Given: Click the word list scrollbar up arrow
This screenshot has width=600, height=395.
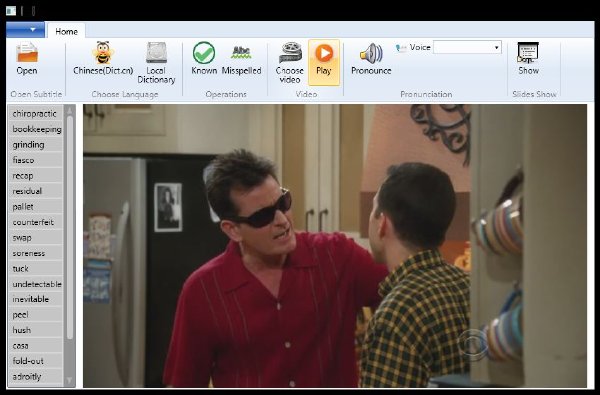Looking at the screenshot, I should click(x=70, y=111).
